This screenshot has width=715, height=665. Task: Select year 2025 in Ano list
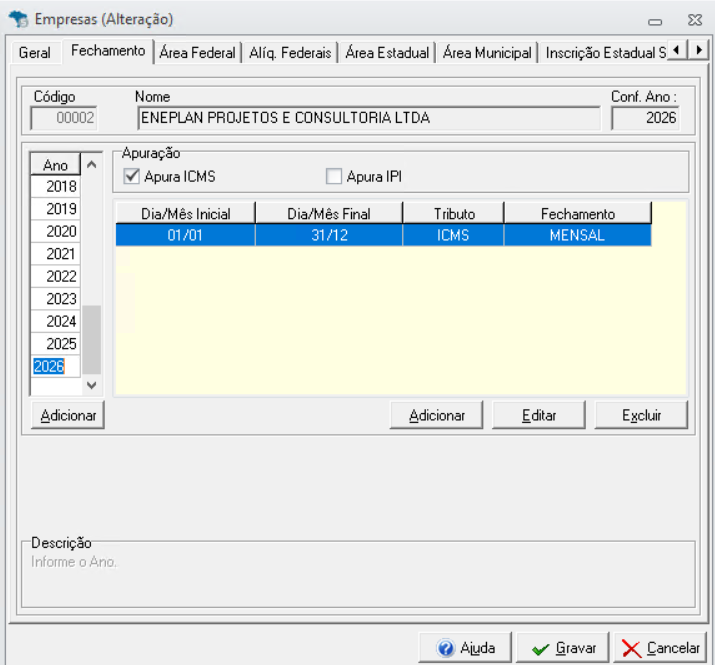pos(56,343)
